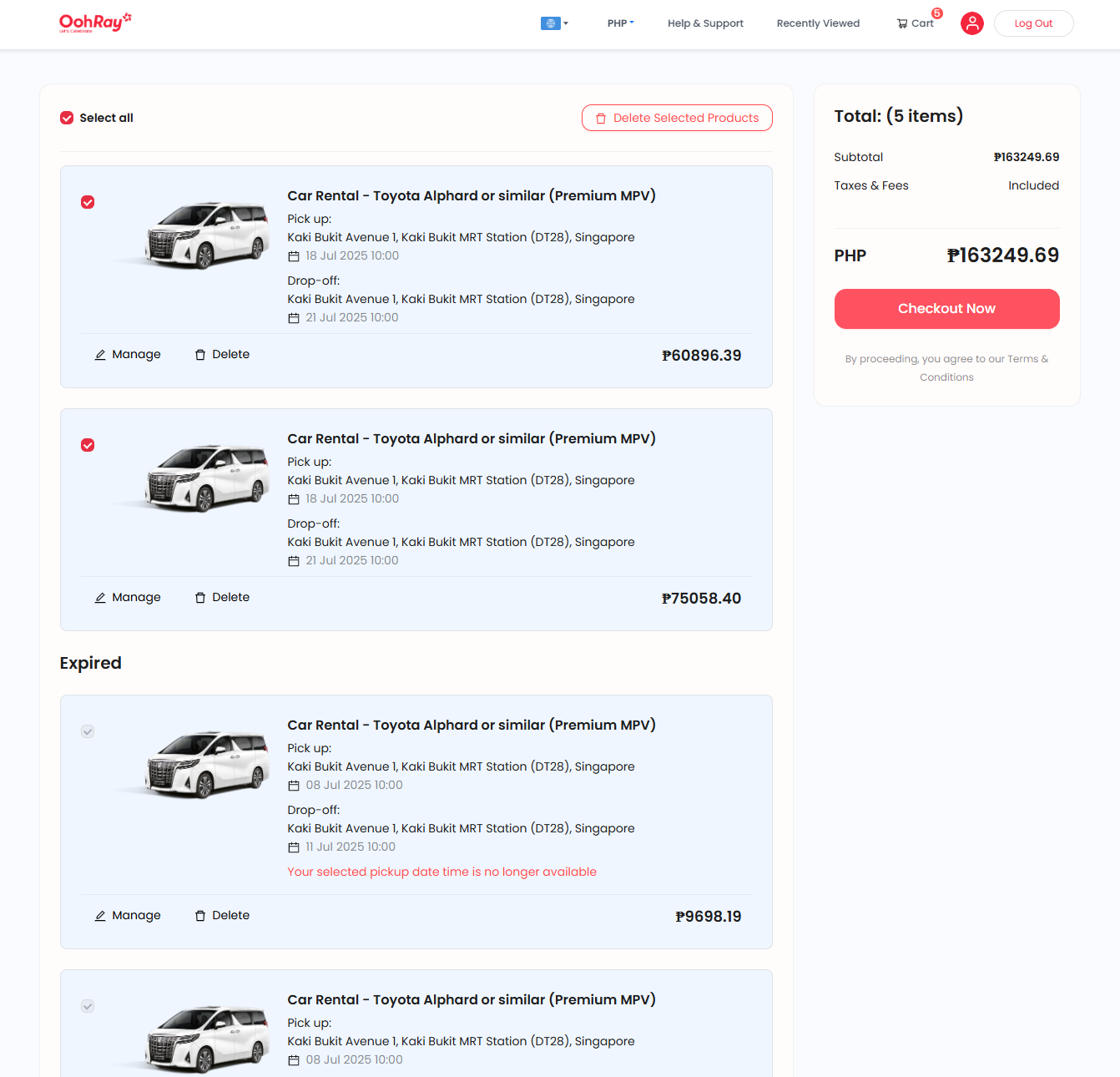The width and height of the screenshot is (1120, 1077).
Task: Click the OohRay logo
Action: point(94,23)
